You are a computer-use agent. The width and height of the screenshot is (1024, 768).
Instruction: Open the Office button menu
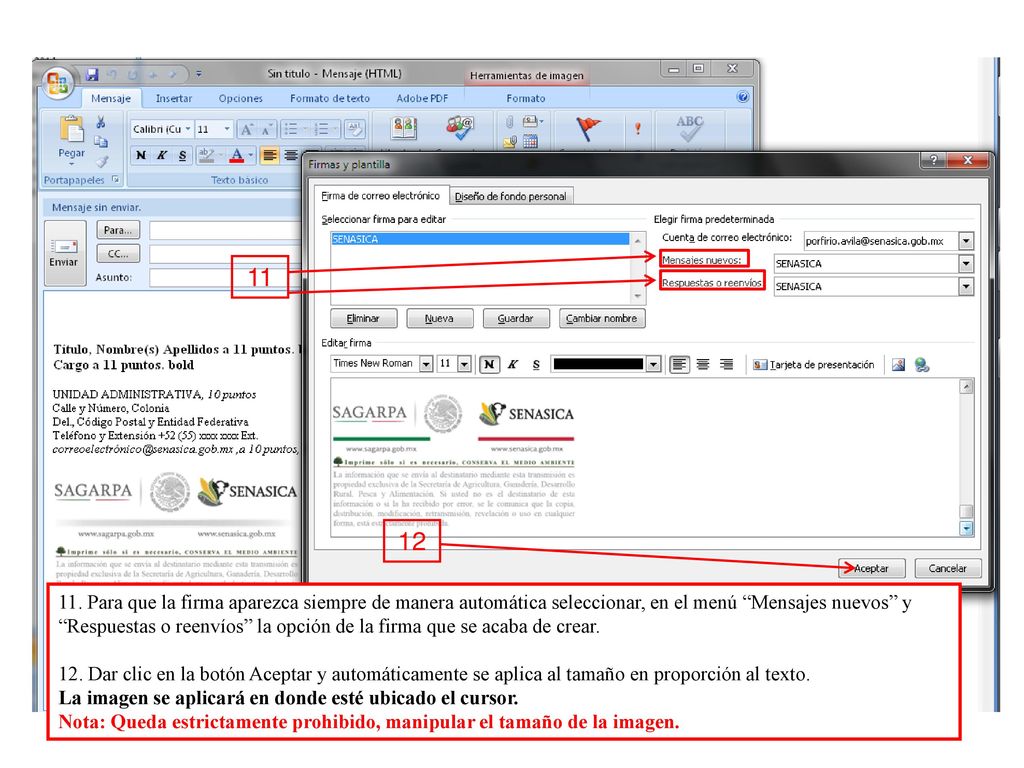(57, 84)
